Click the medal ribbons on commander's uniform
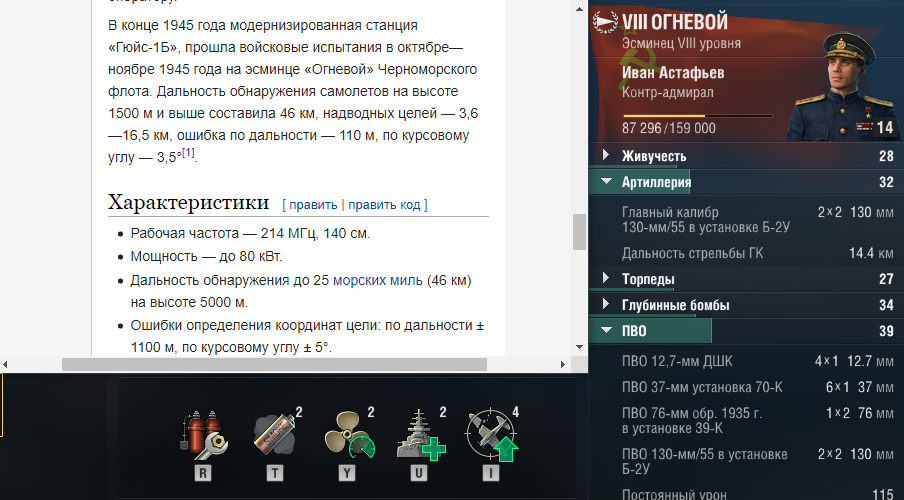This screenshot has height=500, width=904. point(864,126)
